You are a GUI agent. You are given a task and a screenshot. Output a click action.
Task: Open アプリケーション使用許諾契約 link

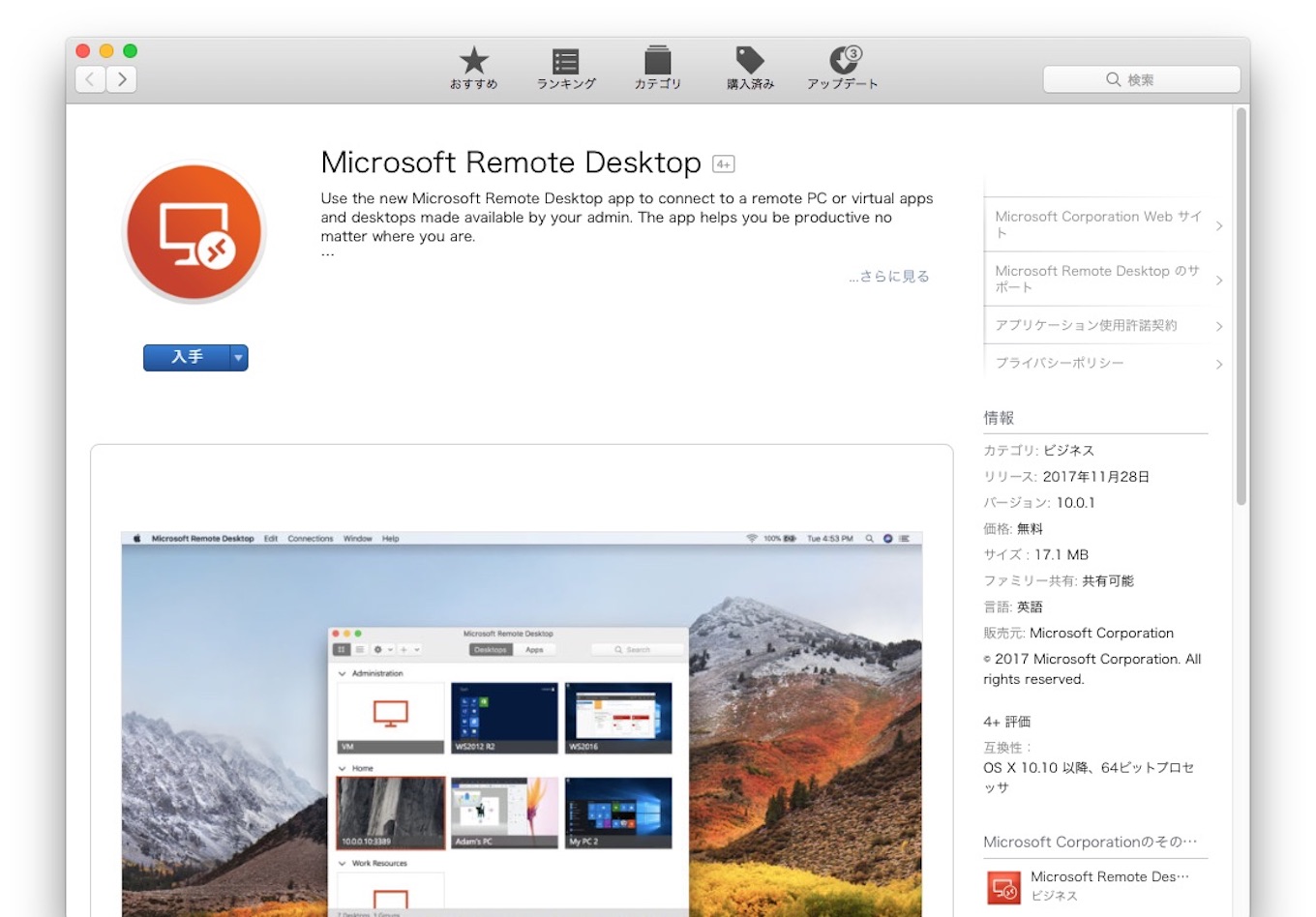(1103, 325)
